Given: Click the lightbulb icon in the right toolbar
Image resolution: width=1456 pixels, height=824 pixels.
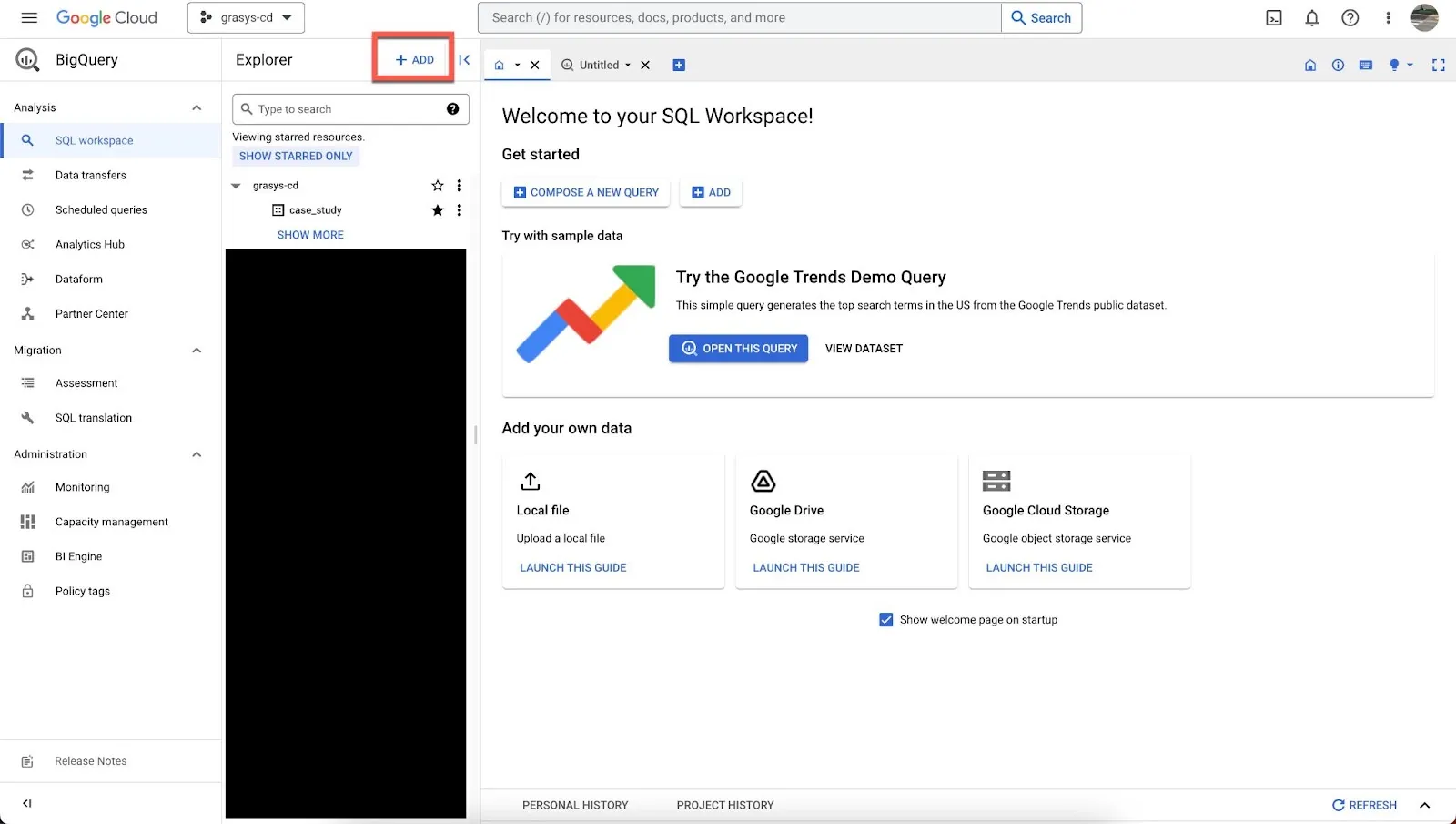Looking at the screenshot, I should 1394,66.
